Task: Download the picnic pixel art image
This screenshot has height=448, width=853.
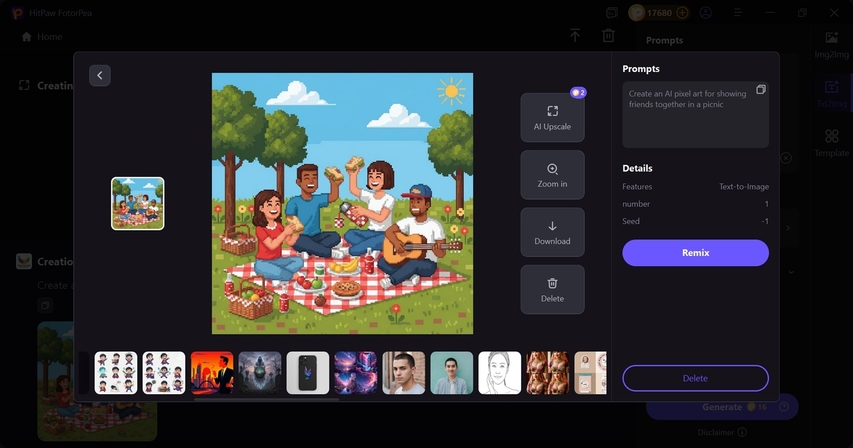Action: [552, 232]
